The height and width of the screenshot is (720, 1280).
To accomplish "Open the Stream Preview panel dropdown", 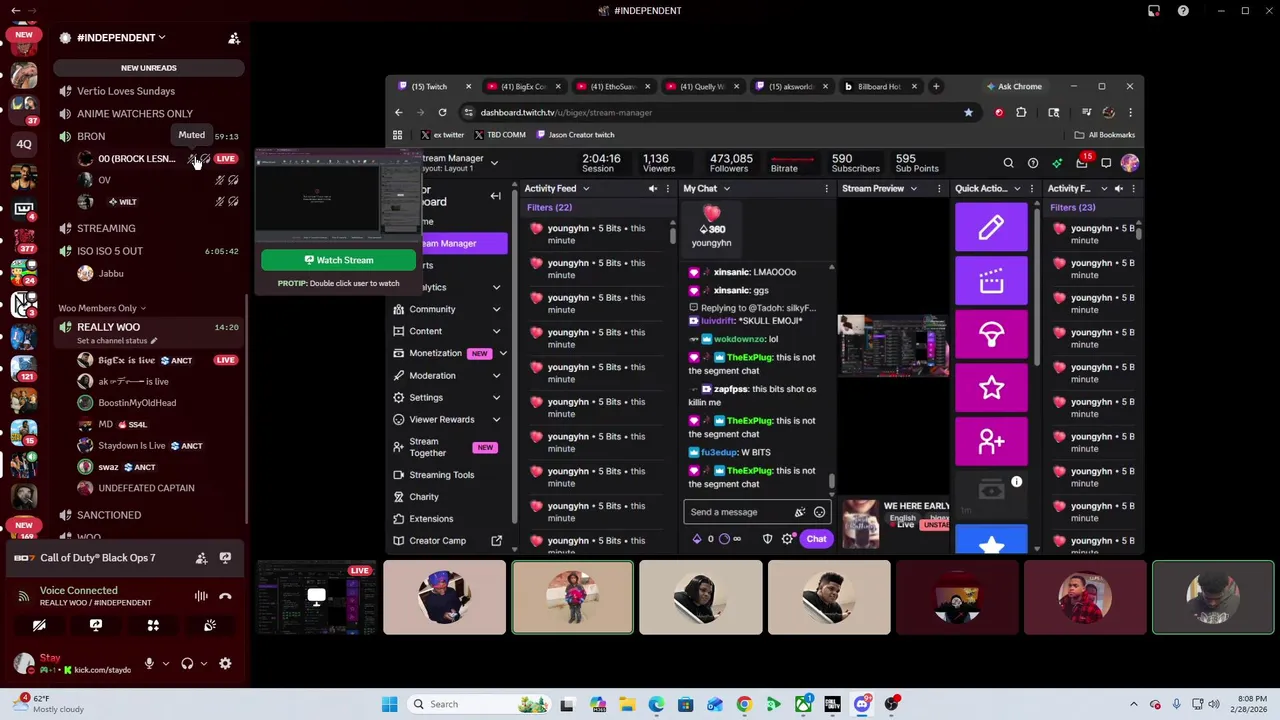I will pyautogui.click(x=913, y=188).
